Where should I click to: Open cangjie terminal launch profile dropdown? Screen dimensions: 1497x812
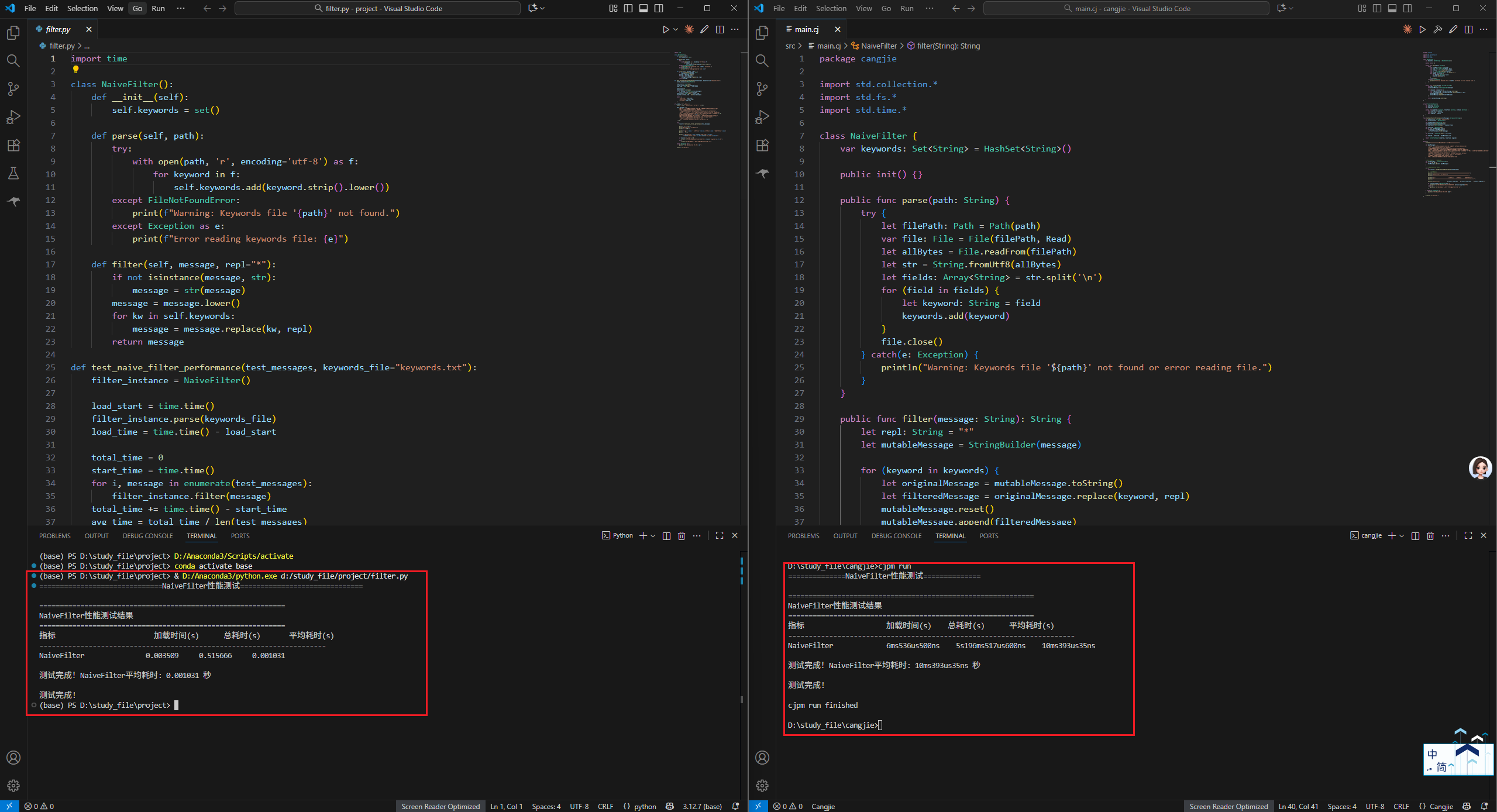coord(1402,536)
